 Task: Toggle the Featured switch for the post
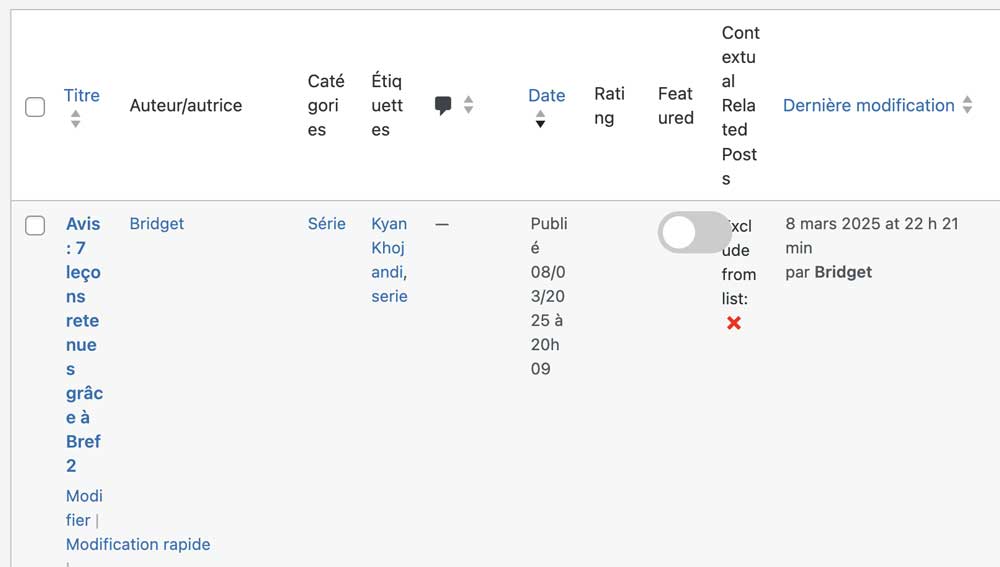pos(694,232)
